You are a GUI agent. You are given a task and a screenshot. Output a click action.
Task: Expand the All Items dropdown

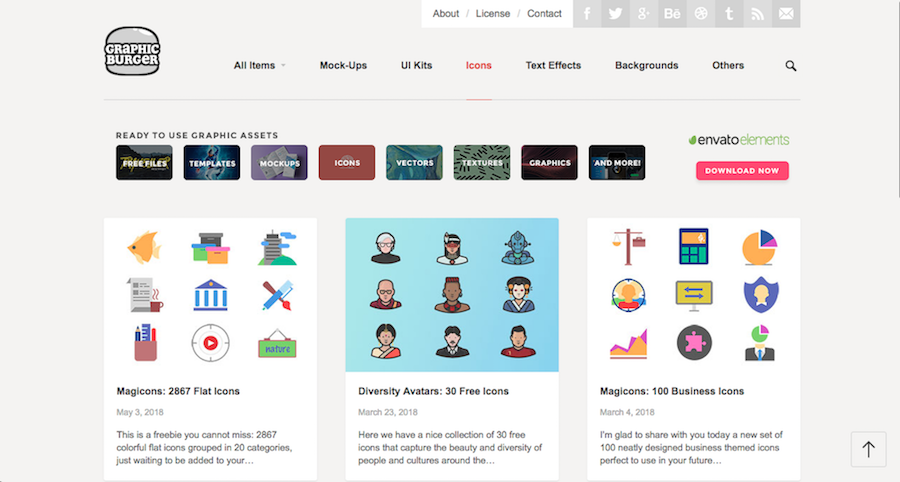click(x=259, y=66)
